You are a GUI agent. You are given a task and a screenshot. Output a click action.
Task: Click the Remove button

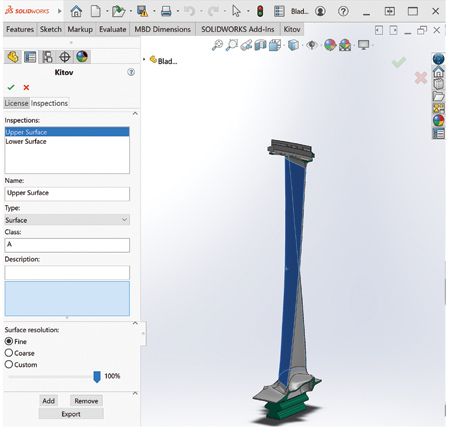[86, 401]
